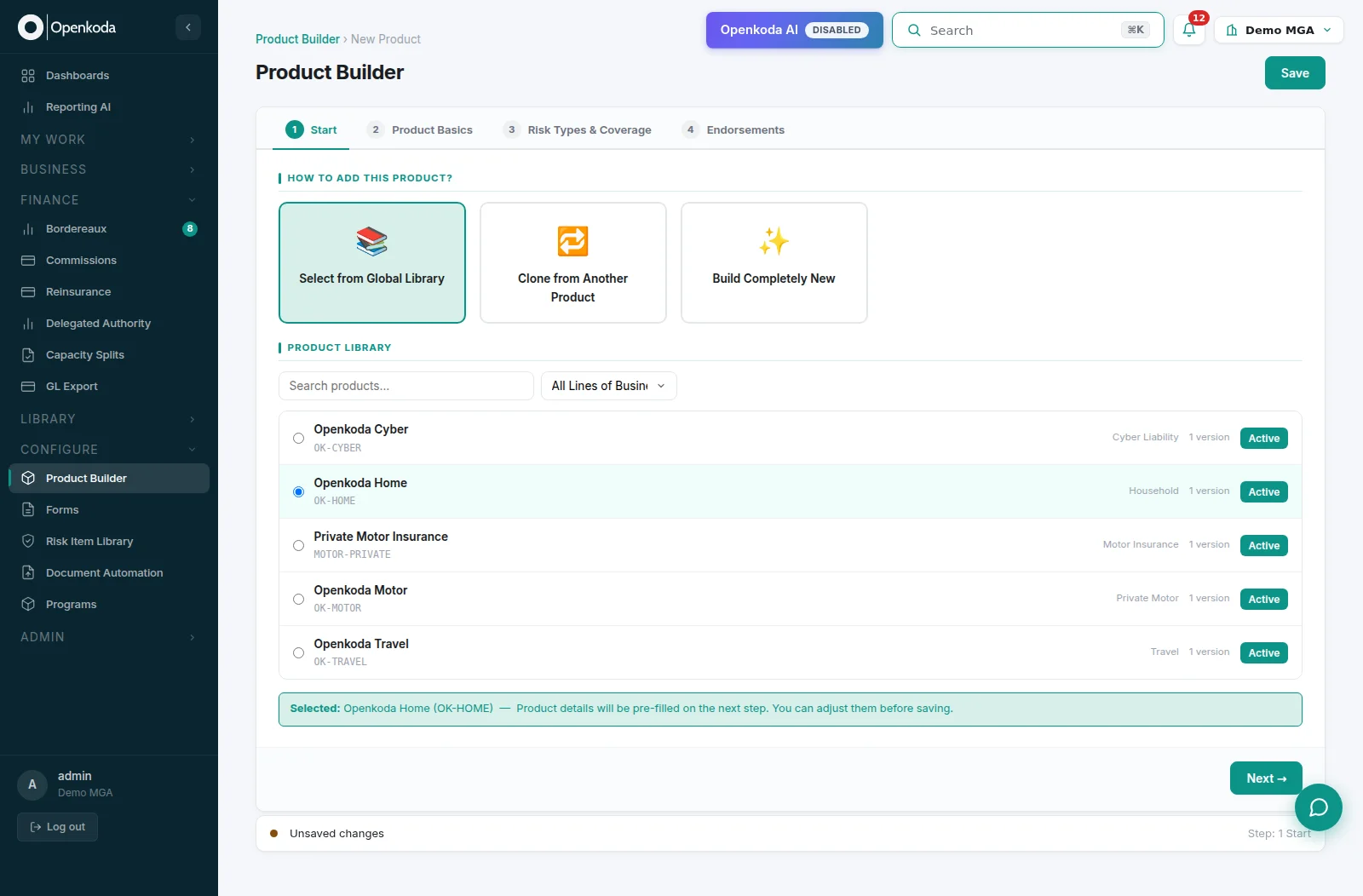Image resolution: width=1363 pixels, height=896 pixels.
Task: Toggle the Openkoda AI disabled button
Action: [794, 30]
